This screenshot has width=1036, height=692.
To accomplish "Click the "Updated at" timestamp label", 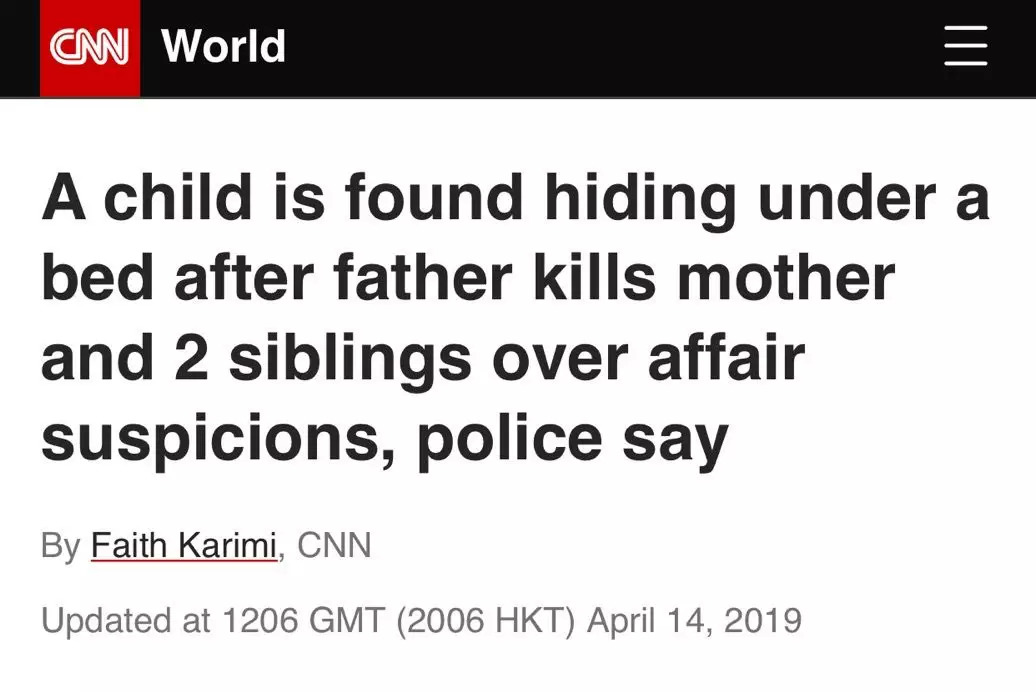I will (125, 620).
